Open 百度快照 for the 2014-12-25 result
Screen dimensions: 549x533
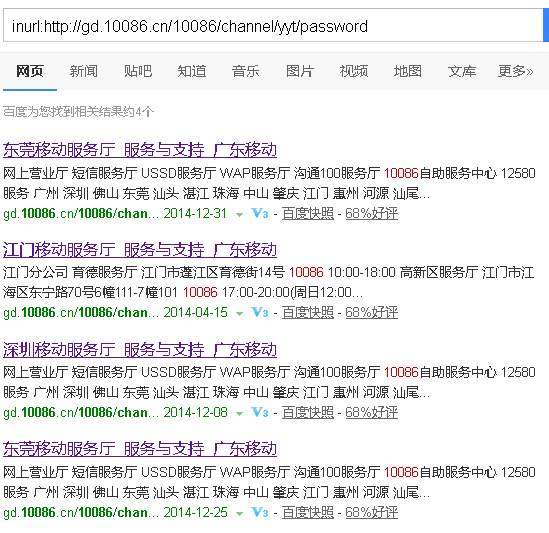pyautogui.click(x=308, y=513)
